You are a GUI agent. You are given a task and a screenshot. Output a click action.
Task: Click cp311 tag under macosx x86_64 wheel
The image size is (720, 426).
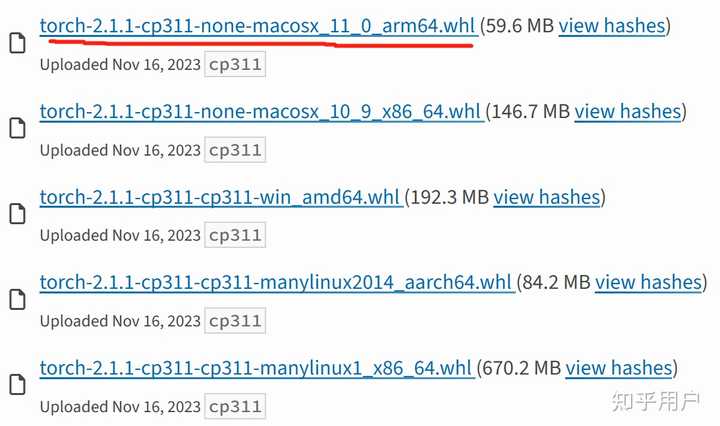coord(235,150)
